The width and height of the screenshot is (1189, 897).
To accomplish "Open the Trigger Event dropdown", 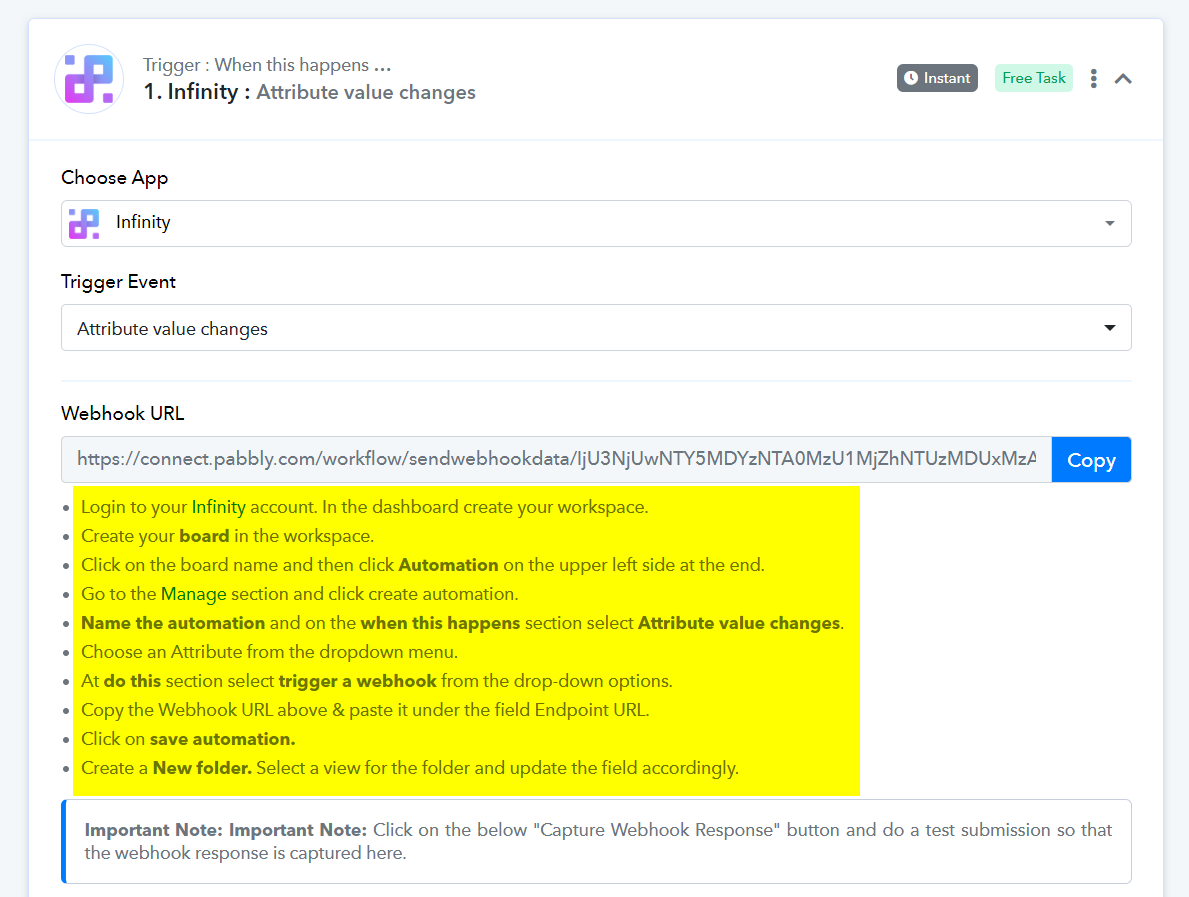I will click(x=596, y=328).
